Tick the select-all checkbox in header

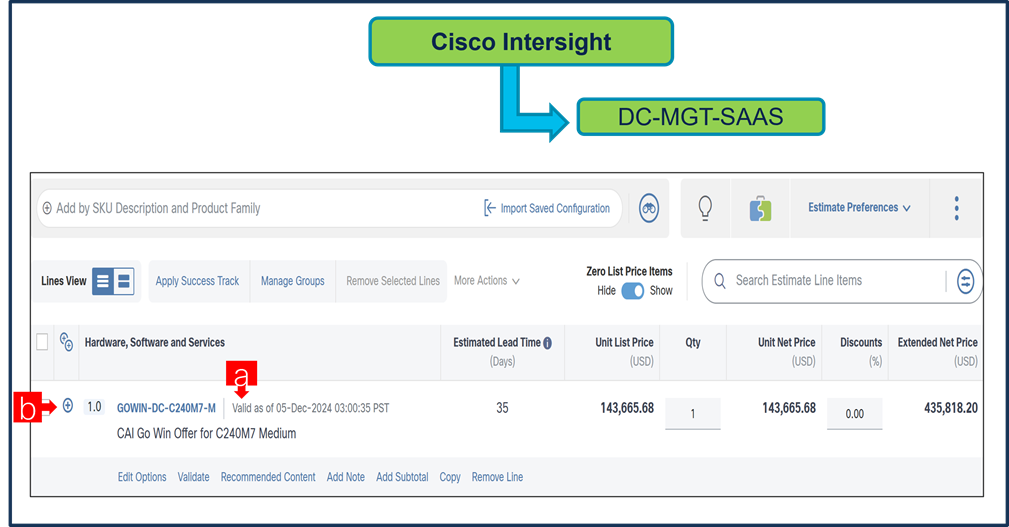pos(42,342)
